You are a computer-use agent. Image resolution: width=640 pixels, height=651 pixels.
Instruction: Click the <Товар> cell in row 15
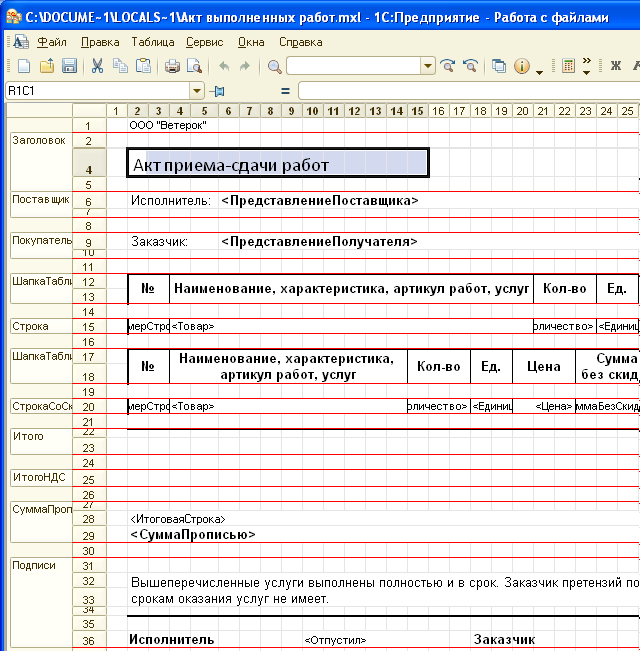[351, 326]
